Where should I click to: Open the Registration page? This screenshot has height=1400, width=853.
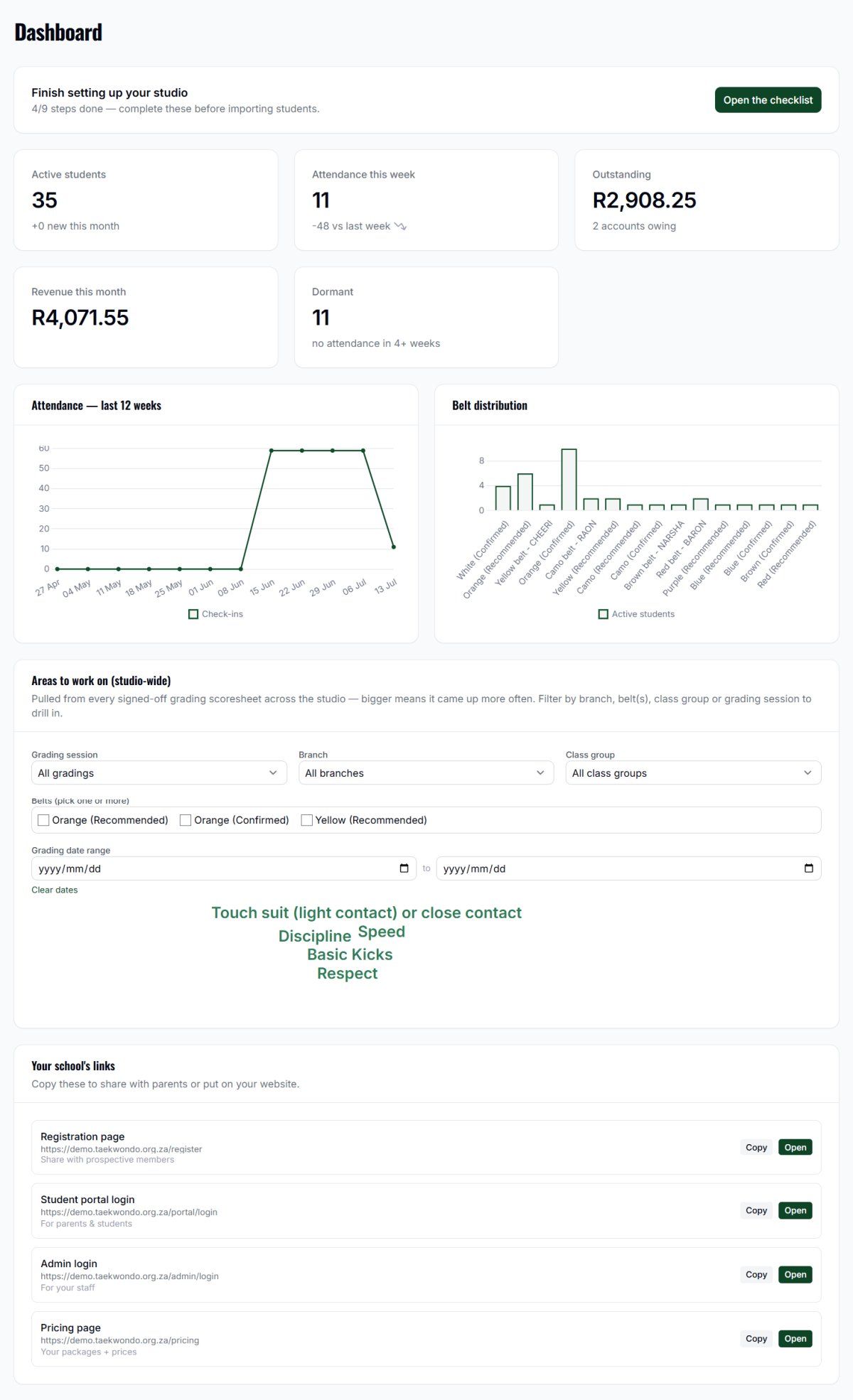[795, 1147]
